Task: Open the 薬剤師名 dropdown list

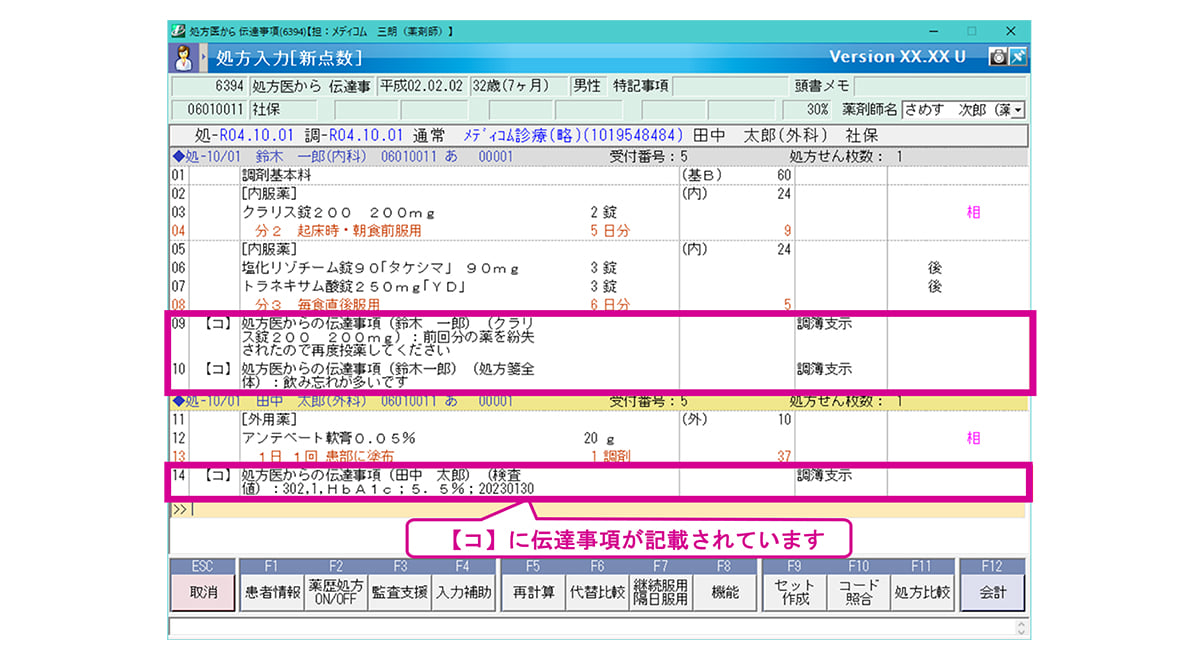Action: click(x=1017, y=110)
